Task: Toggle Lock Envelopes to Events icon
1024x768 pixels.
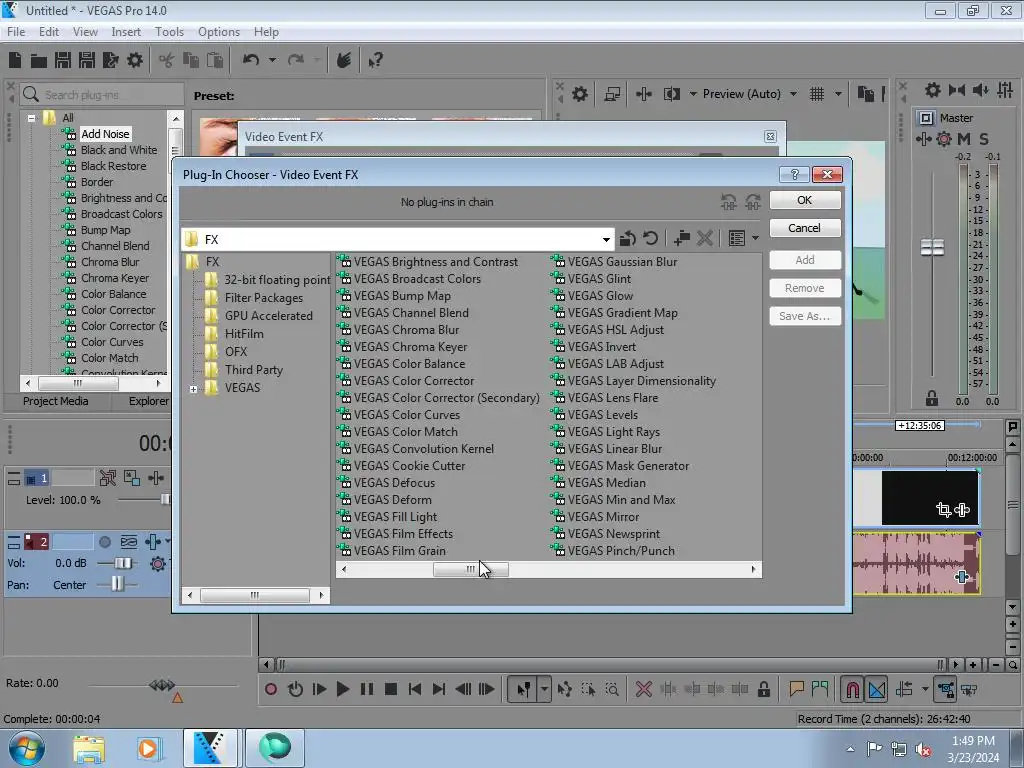Action: [946, 690]
